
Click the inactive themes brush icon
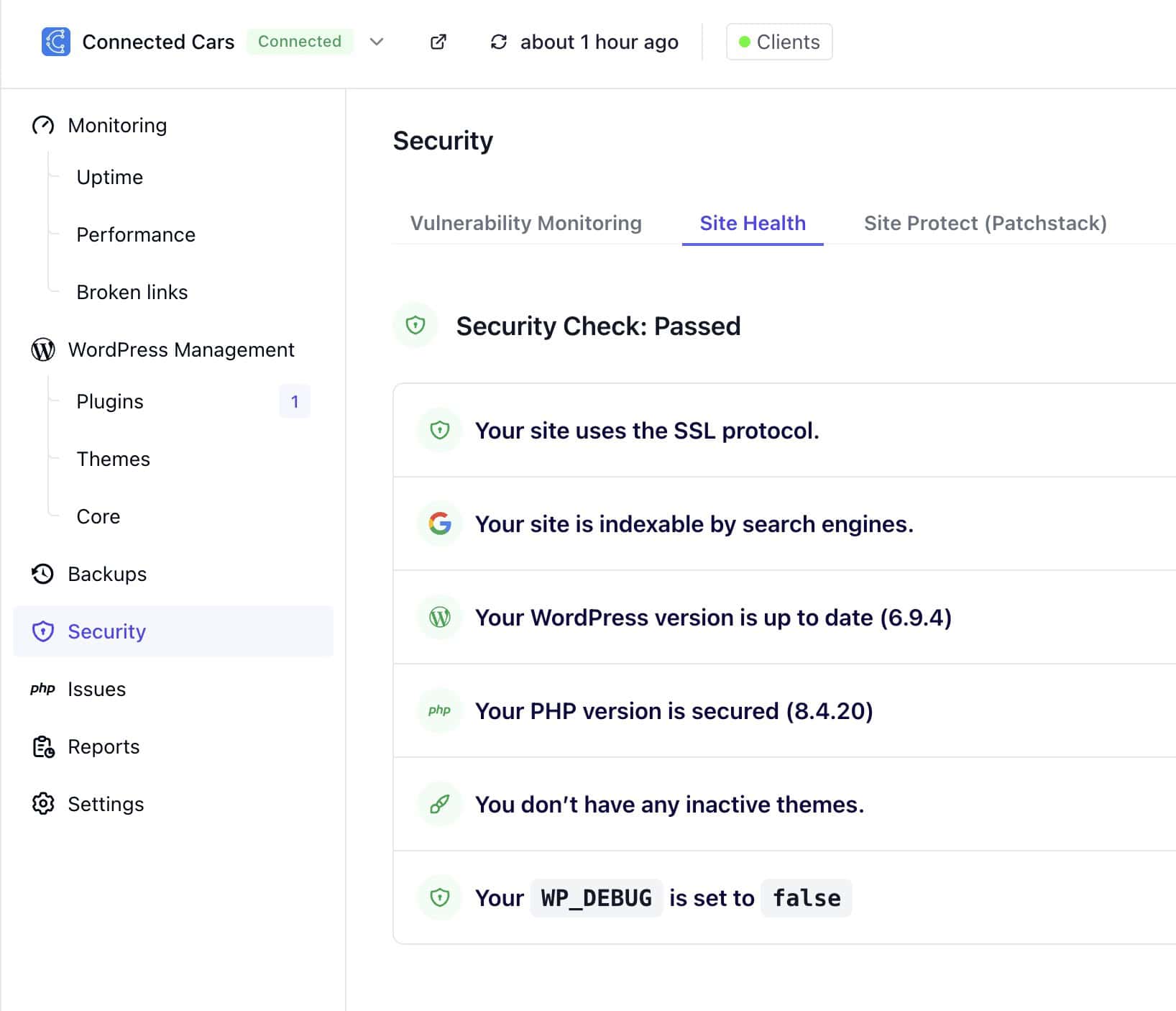[x=440, y=804]
